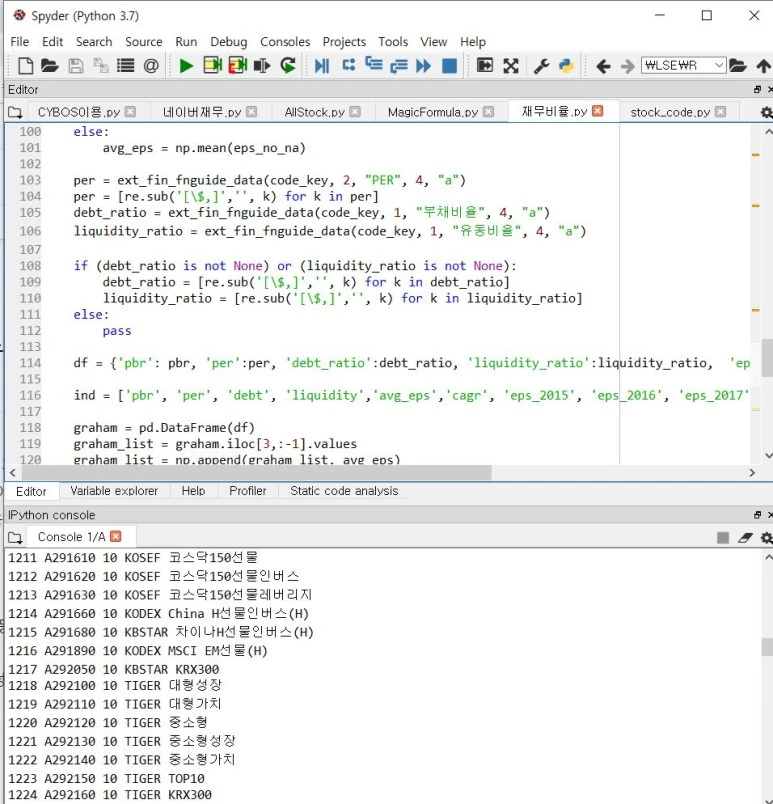Close the 재무비율.py tab

coord(598,111)
